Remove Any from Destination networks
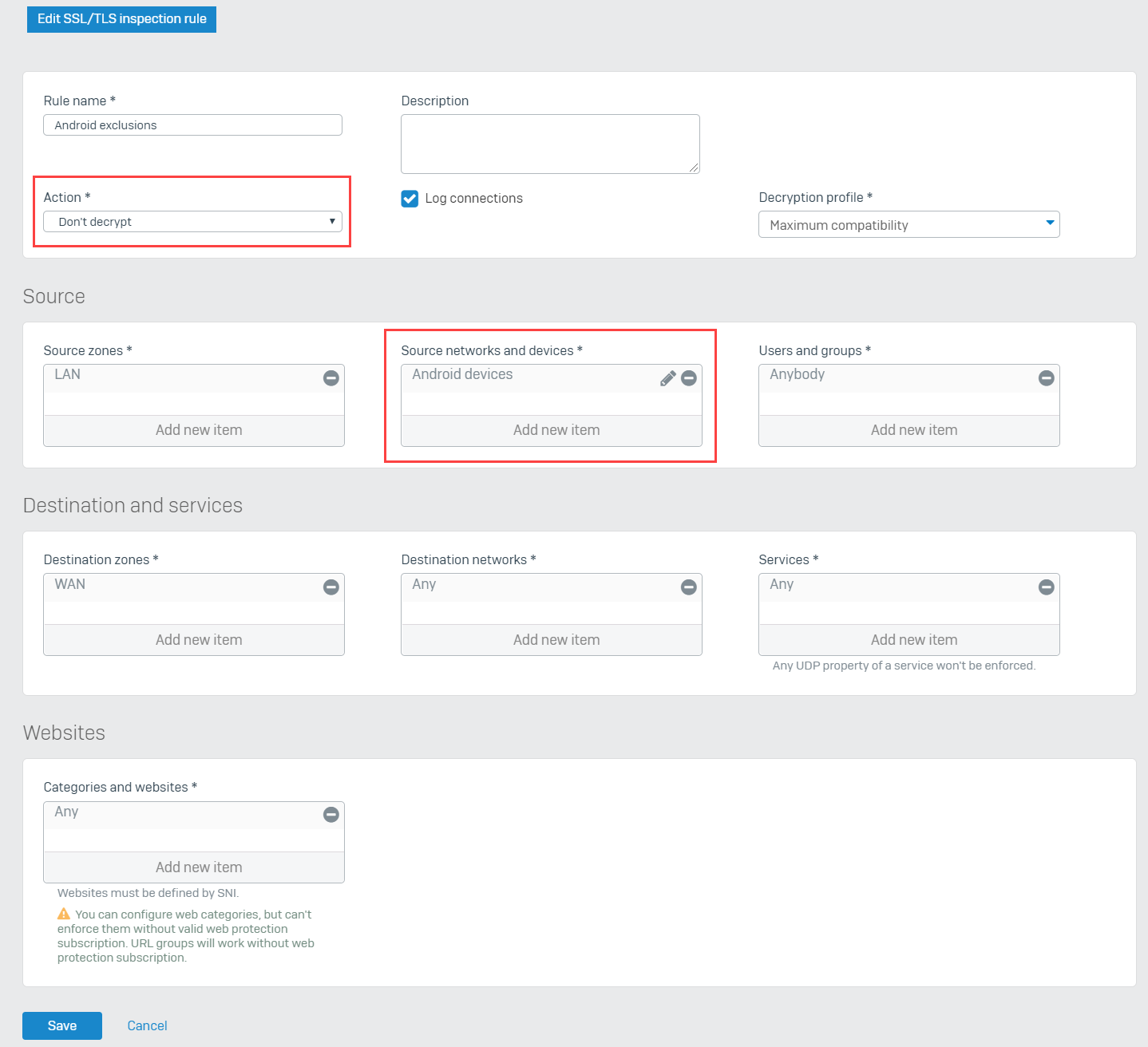Image resolution: width=1148 pixels, height=1047 pixels. [x=688, y=587]
